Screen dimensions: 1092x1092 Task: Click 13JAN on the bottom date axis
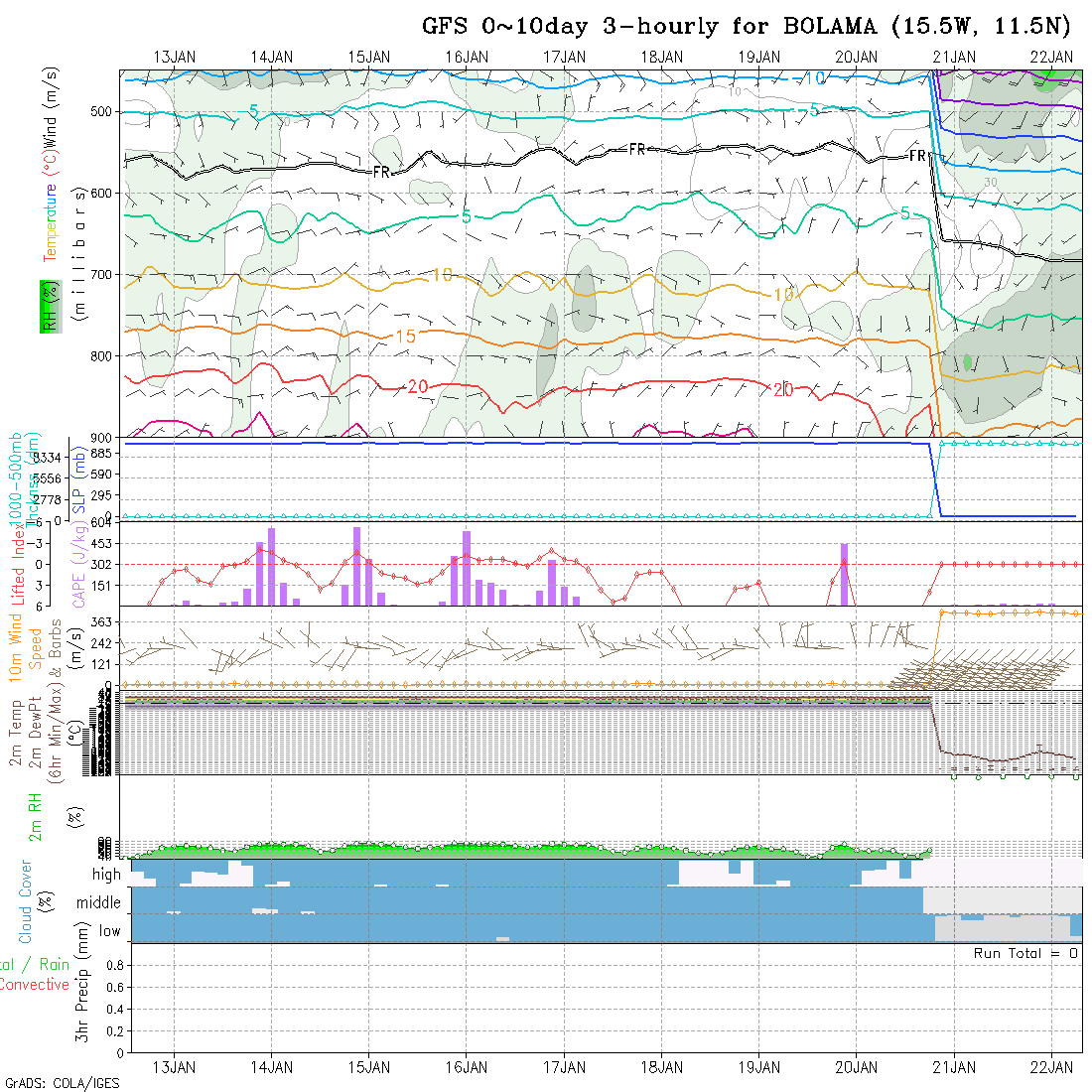pos(175,1067)
